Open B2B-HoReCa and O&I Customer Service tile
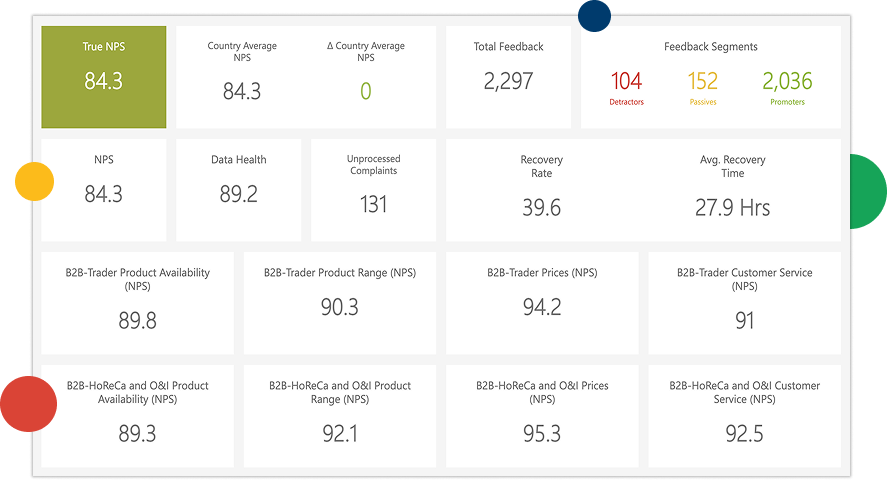This screenshot has width=887, height=480. coord(744,415)
